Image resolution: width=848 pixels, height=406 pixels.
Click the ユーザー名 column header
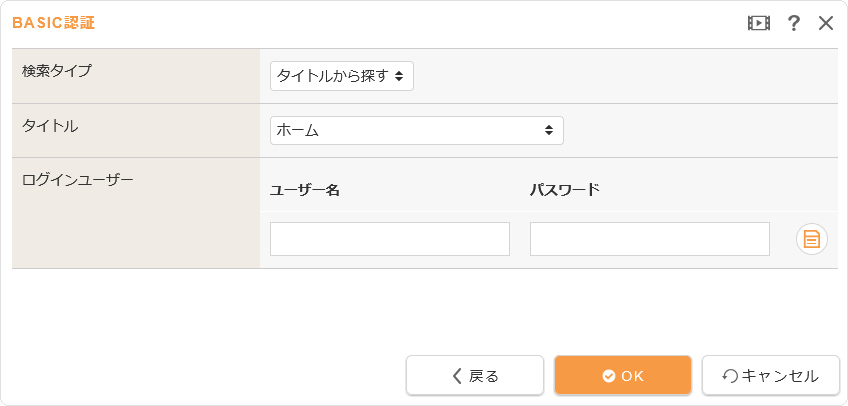click(x=305, y=190)
